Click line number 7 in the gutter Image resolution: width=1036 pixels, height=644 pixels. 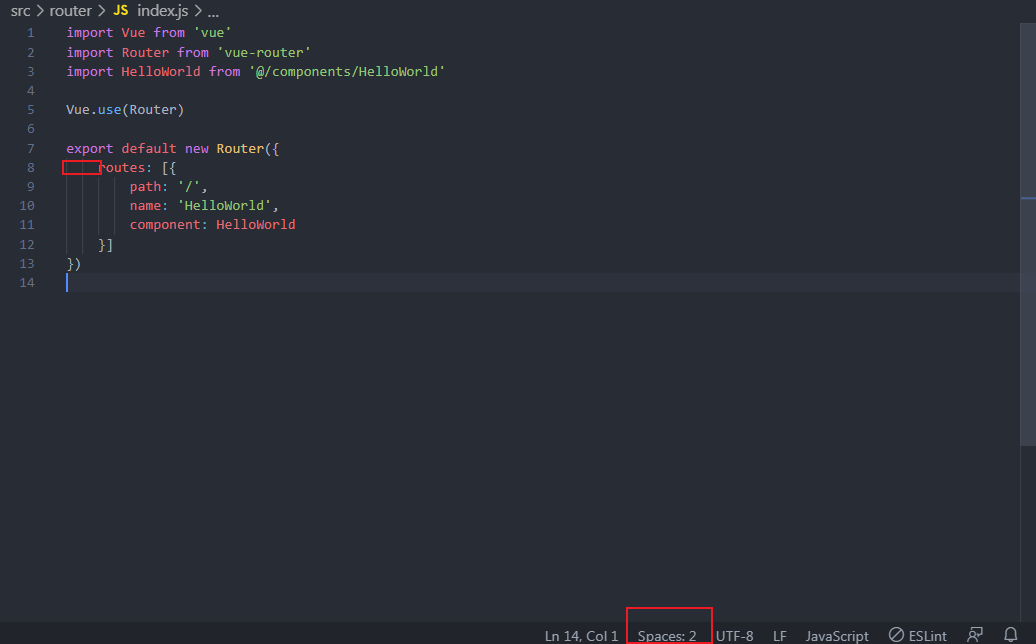pyautogui.click(x=30, y=149)
